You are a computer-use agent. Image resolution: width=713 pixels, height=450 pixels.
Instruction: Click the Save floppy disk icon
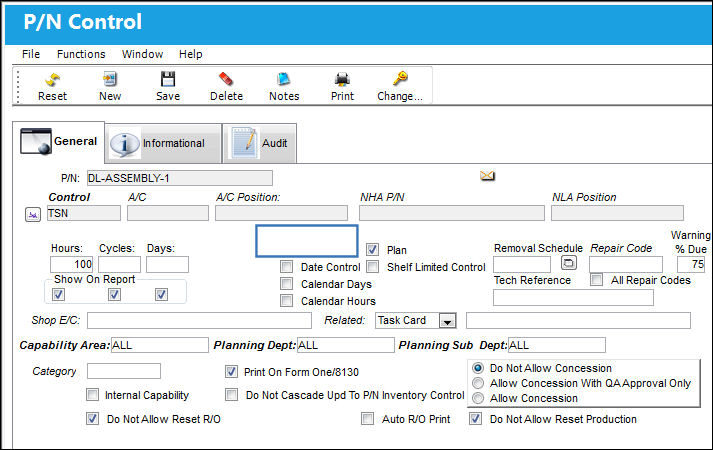[x=168, y=80]
